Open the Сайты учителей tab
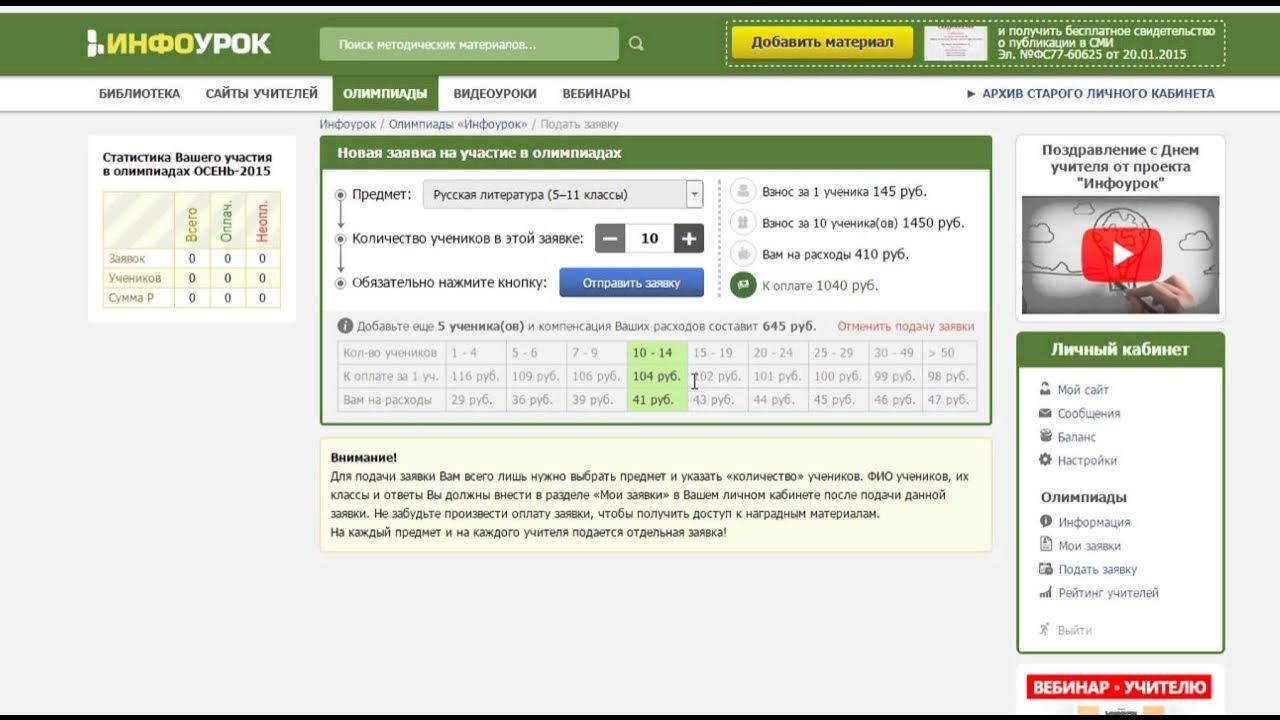Screen dimensions: 1280x720 tap(262, 94)
